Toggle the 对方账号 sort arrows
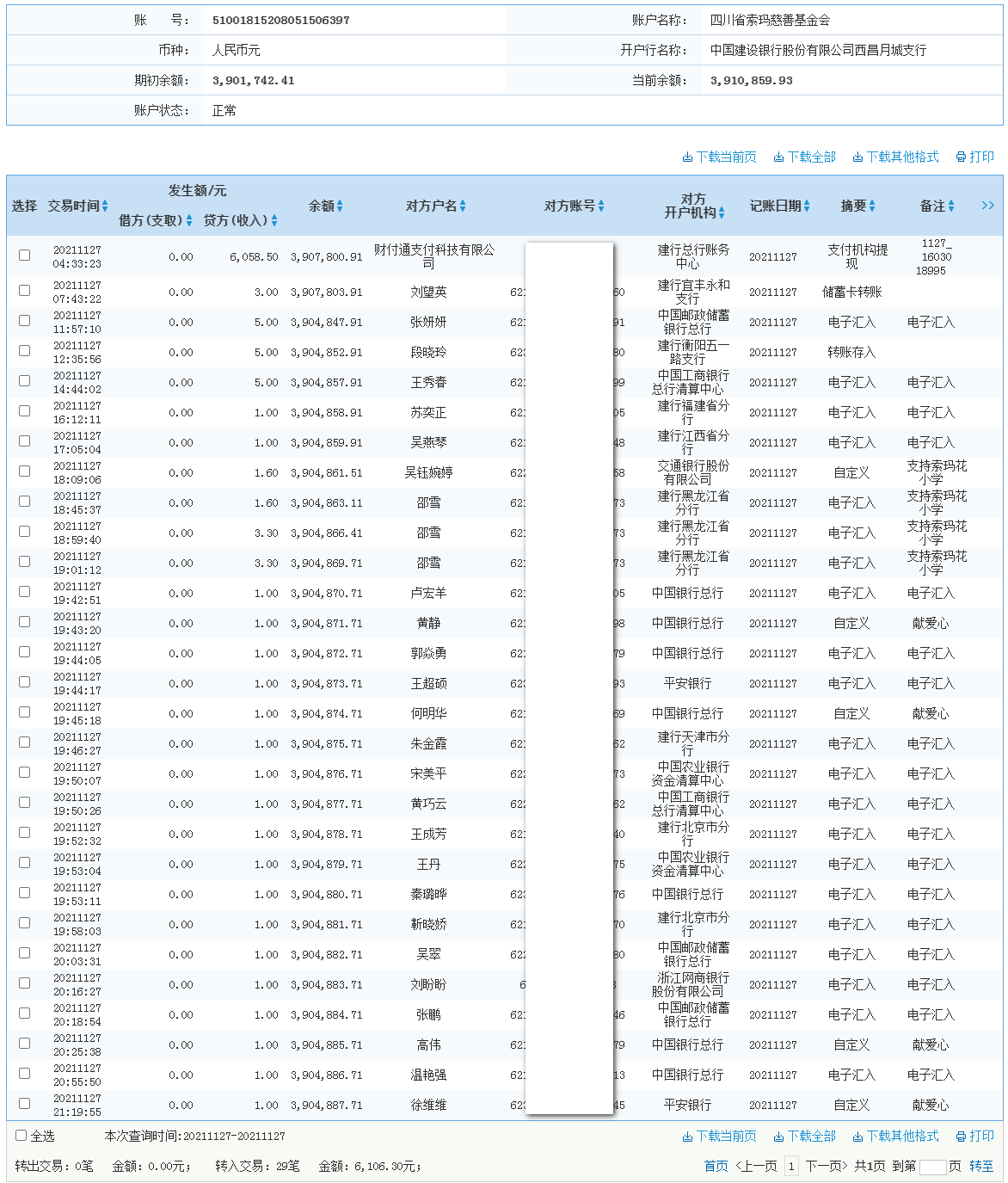Viewport: 1008px width, 1183px height. (602, 206)
